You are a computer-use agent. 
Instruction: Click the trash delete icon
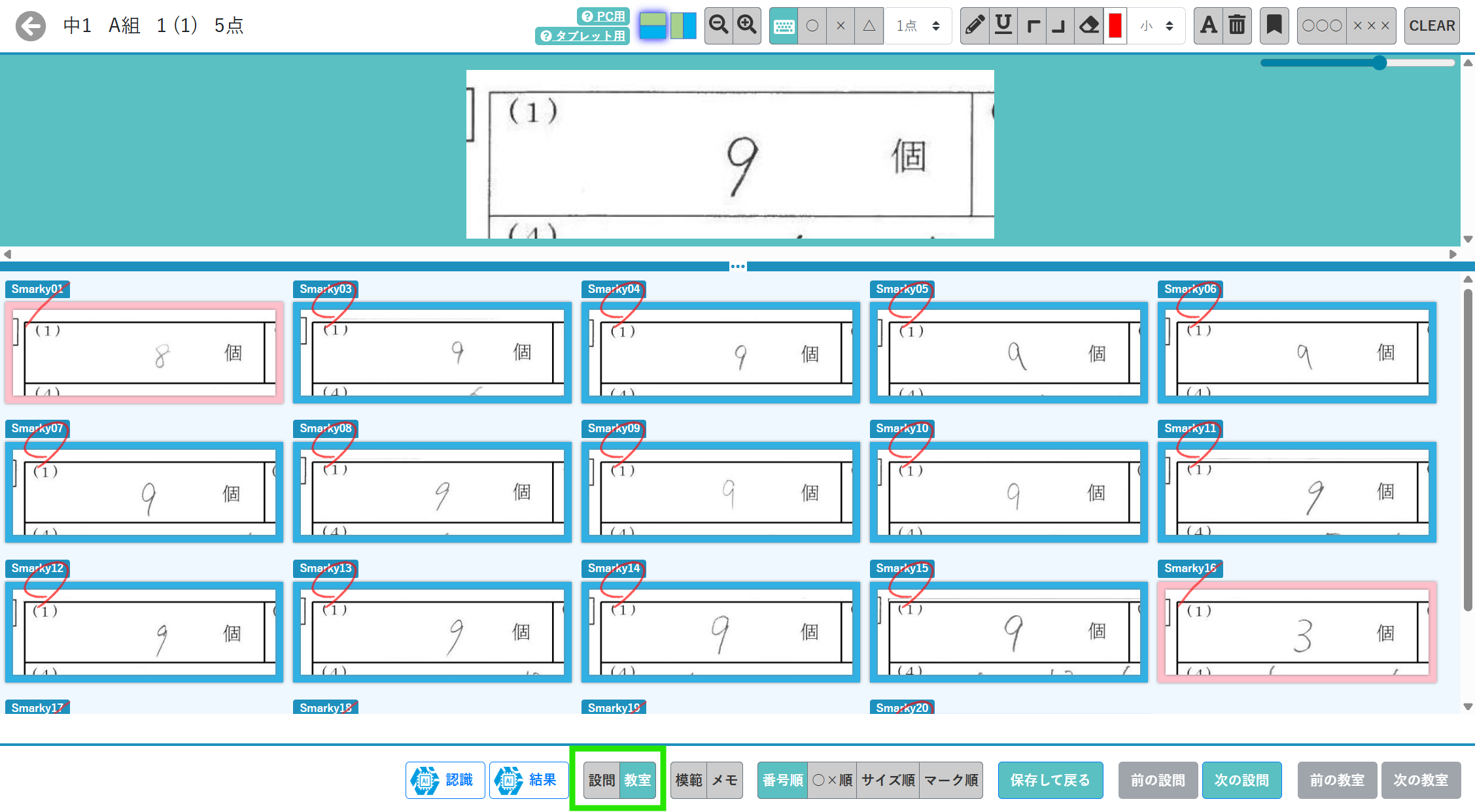(x=1237, y=25)
